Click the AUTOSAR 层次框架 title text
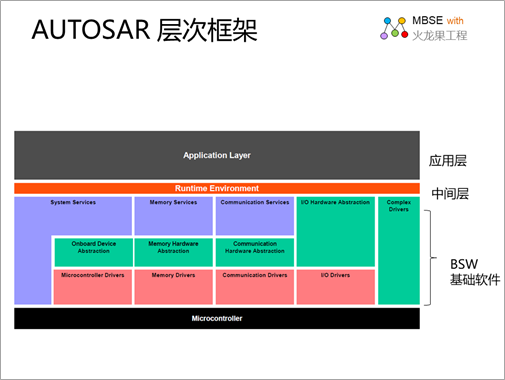505x380 pixels. pyautogui.click(x=144, y=30)
